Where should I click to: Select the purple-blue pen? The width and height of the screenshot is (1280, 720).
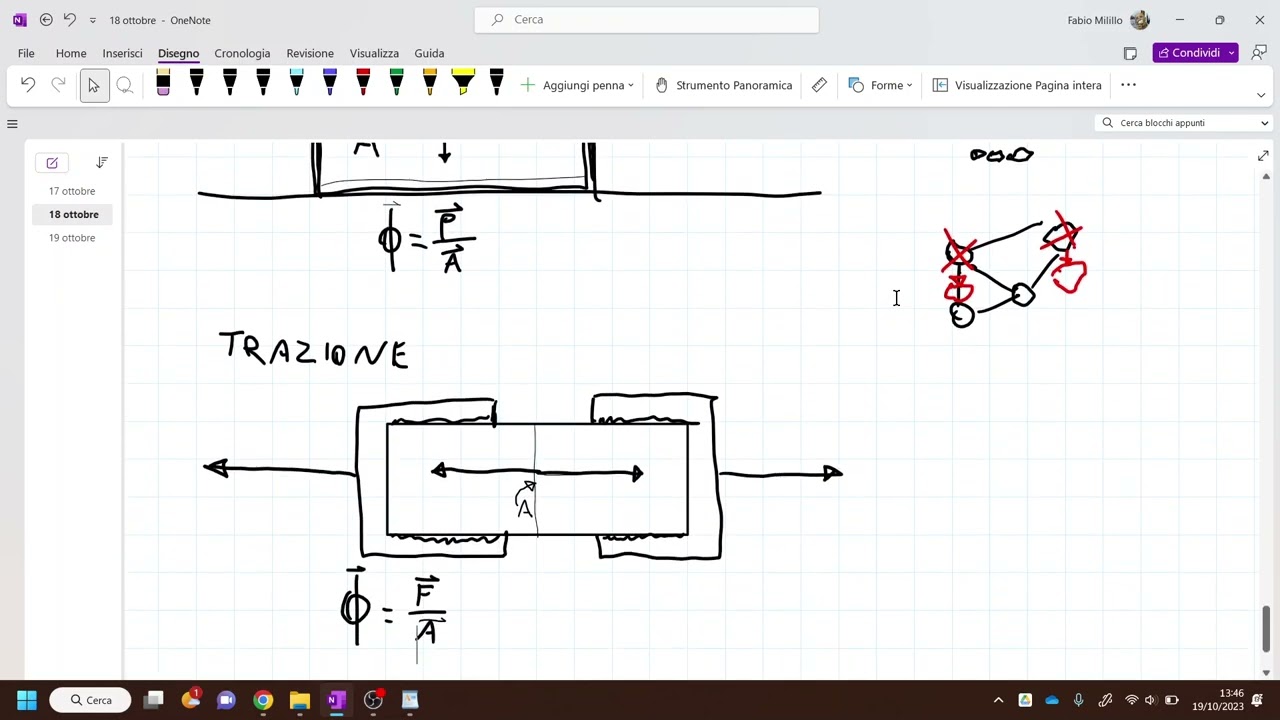point(330,83)
